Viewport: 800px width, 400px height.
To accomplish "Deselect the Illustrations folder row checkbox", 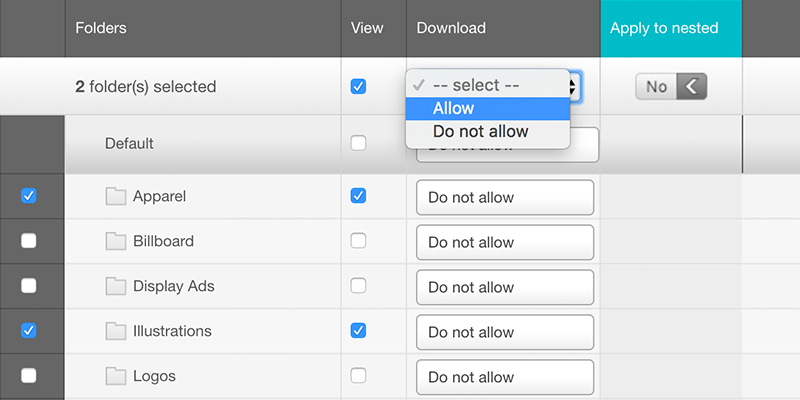I will pyautogui.click(x=29, y=331).
